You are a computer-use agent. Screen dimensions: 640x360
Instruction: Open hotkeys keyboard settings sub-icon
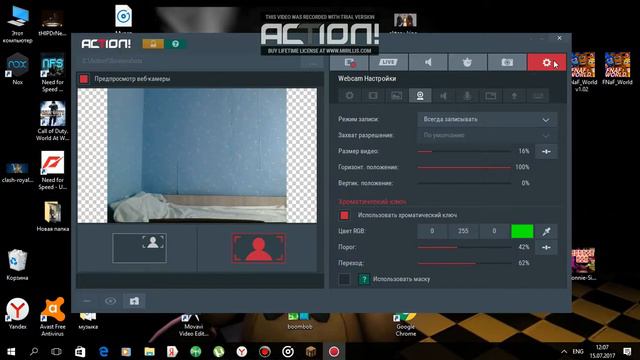coord(538,96)
